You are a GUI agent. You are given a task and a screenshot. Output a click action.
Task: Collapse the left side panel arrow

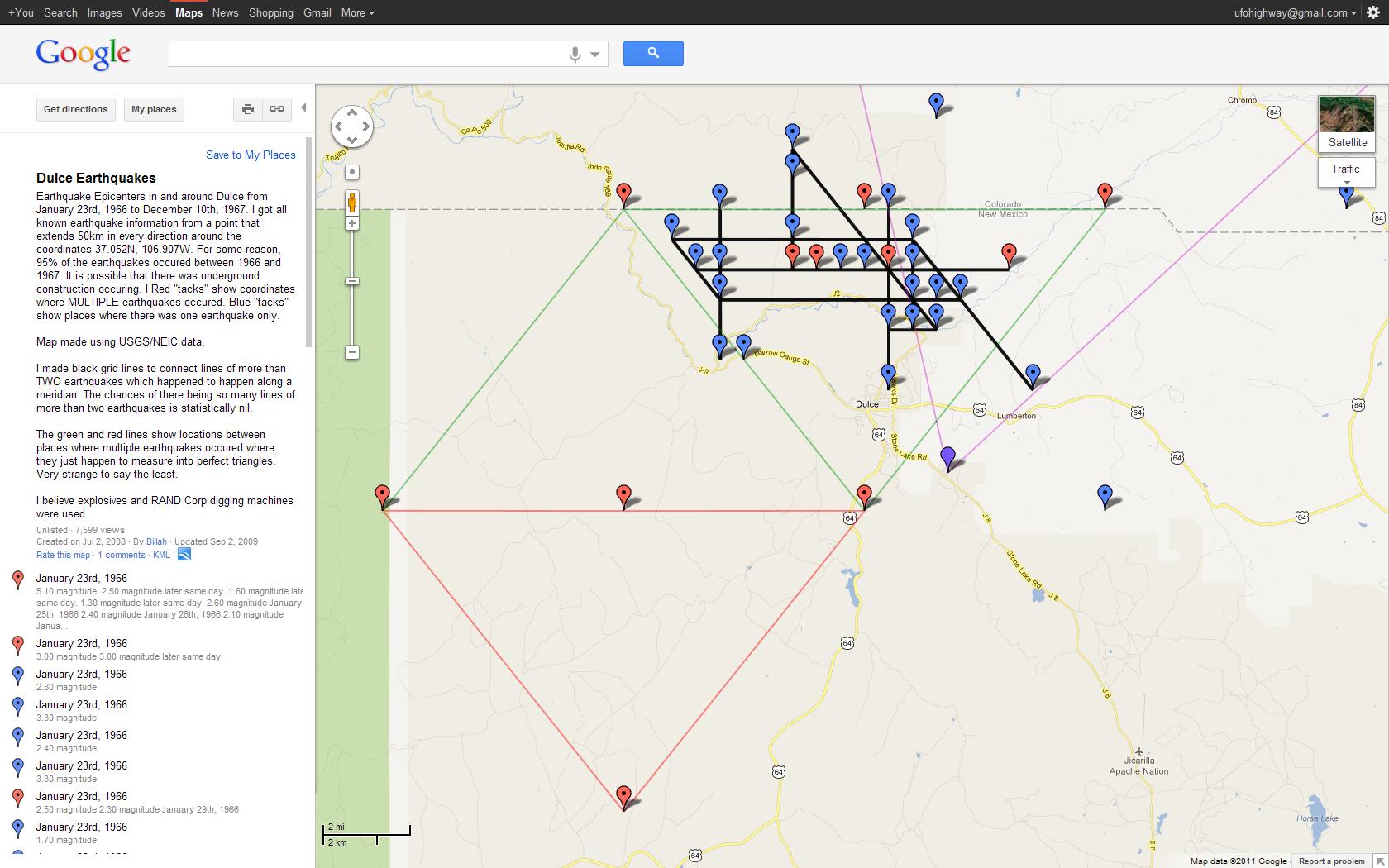[x=303, y=108]
